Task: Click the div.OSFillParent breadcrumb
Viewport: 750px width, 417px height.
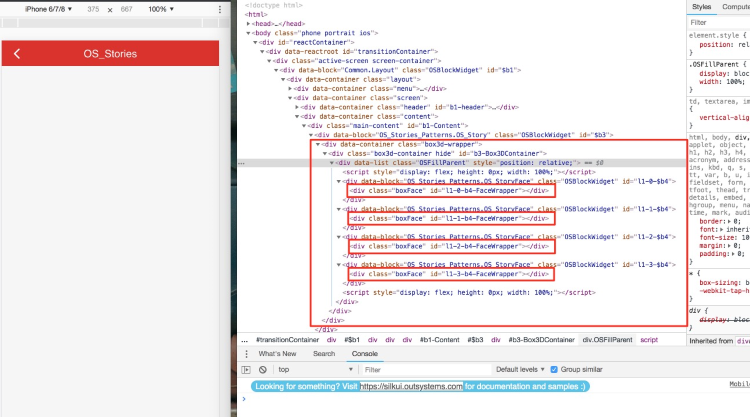Action: 608,340
